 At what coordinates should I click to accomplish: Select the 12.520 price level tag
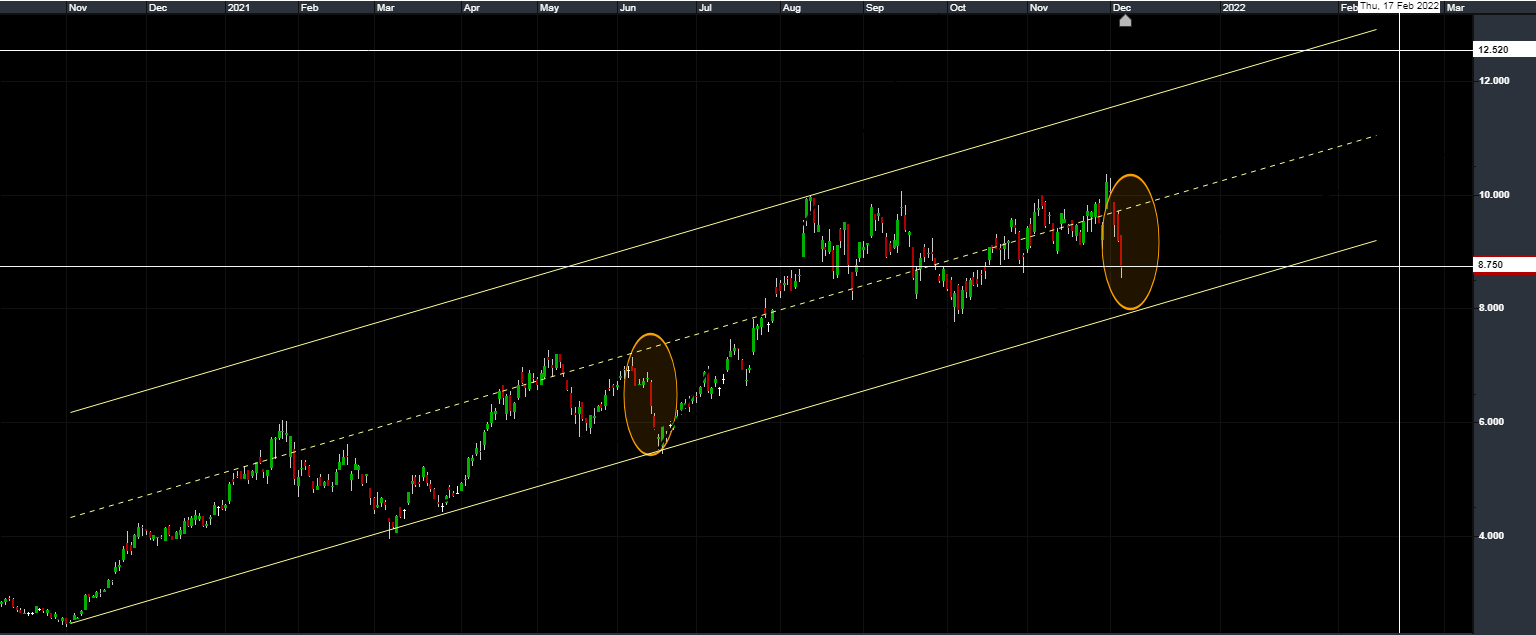click(1505, 50)
